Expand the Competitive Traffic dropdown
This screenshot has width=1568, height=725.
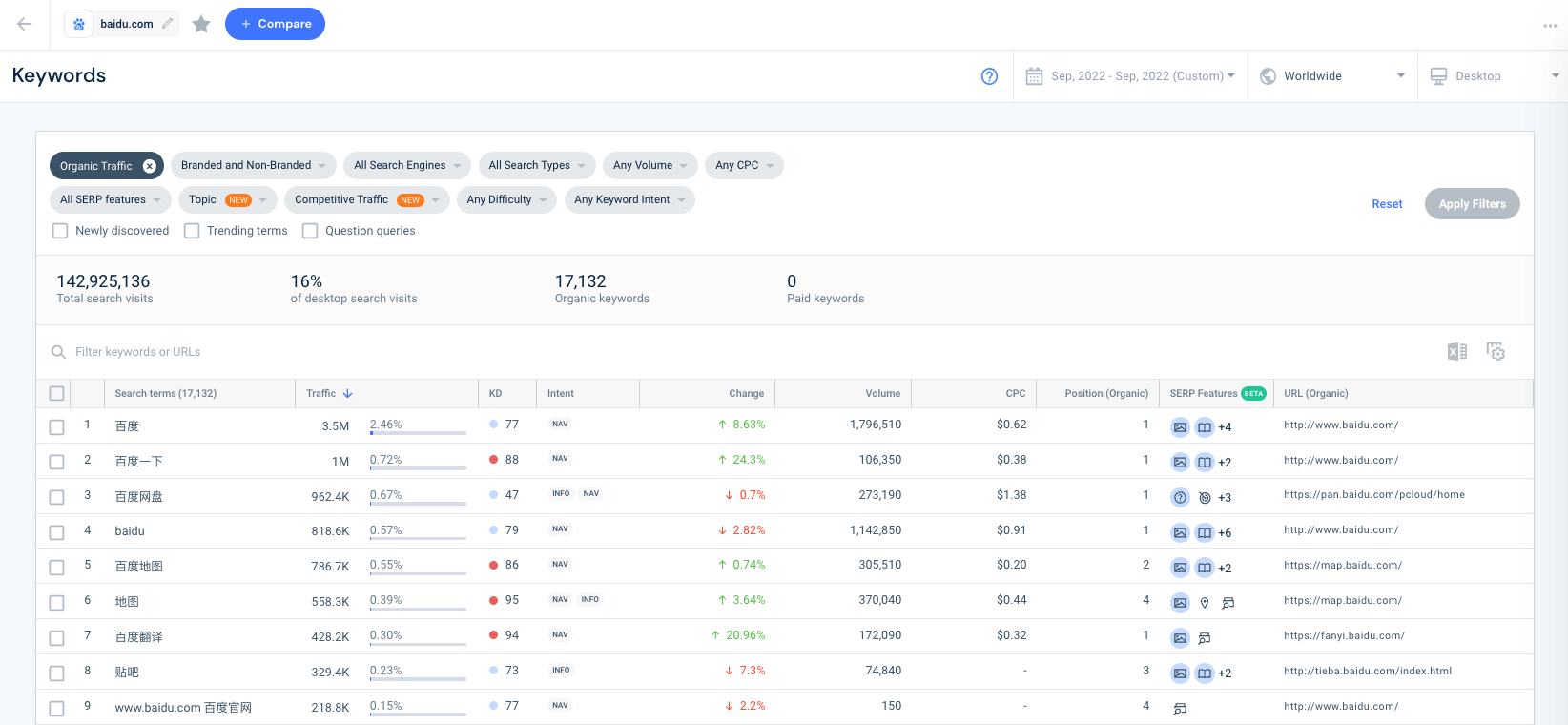[367, 199]
